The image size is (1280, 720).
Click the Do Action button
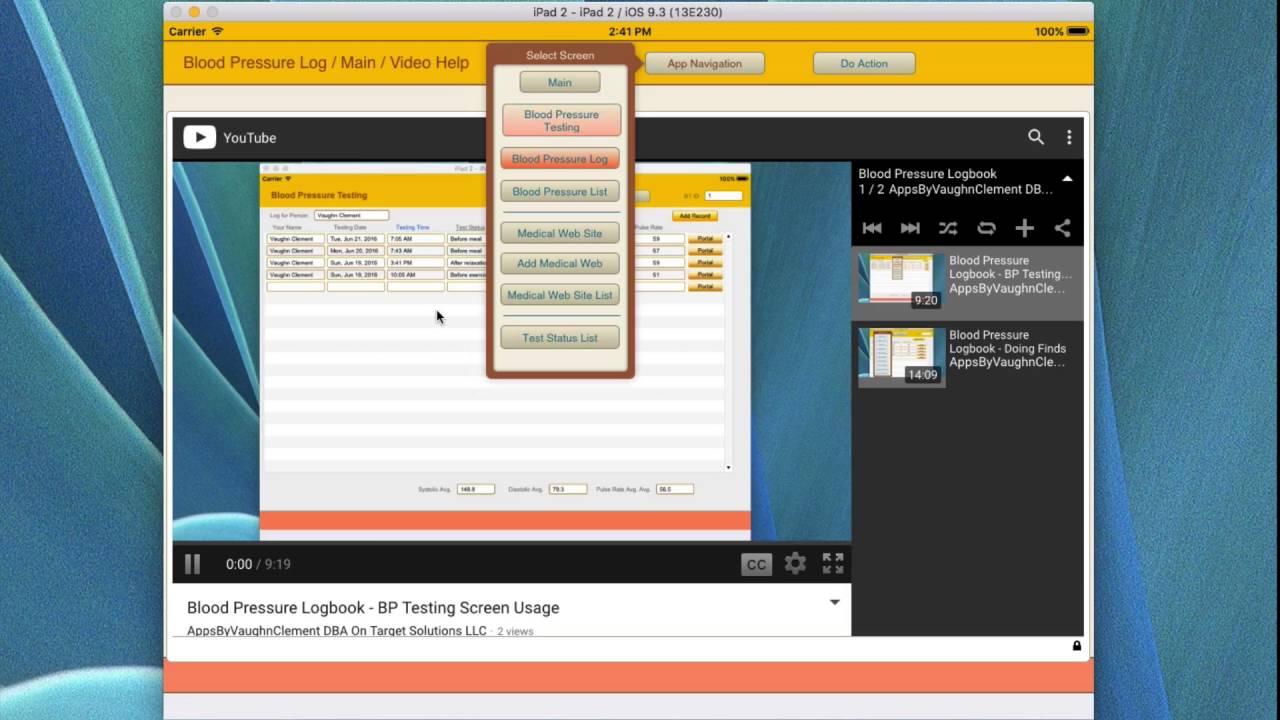point(864,63)
